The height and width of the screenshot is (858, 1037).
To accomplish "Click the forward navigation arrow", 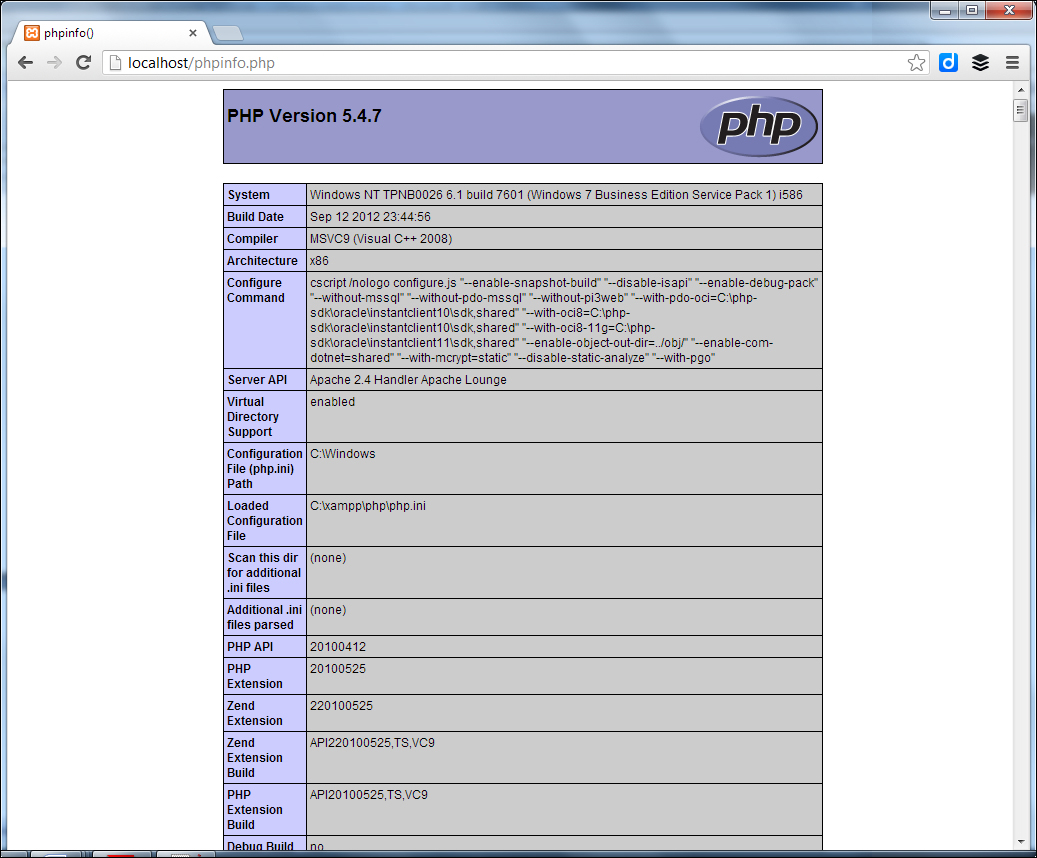I will click(x=54, y=63).
